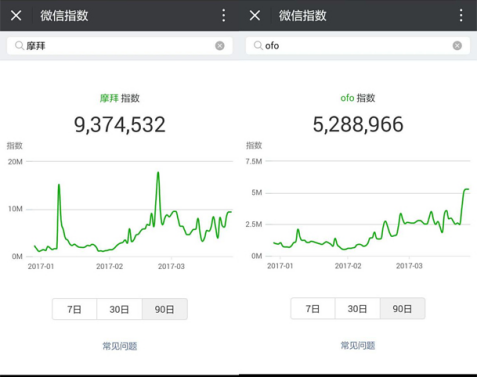
Task: Select the 30日 range in the 摩拜 chart
Action: coord(119,309)
